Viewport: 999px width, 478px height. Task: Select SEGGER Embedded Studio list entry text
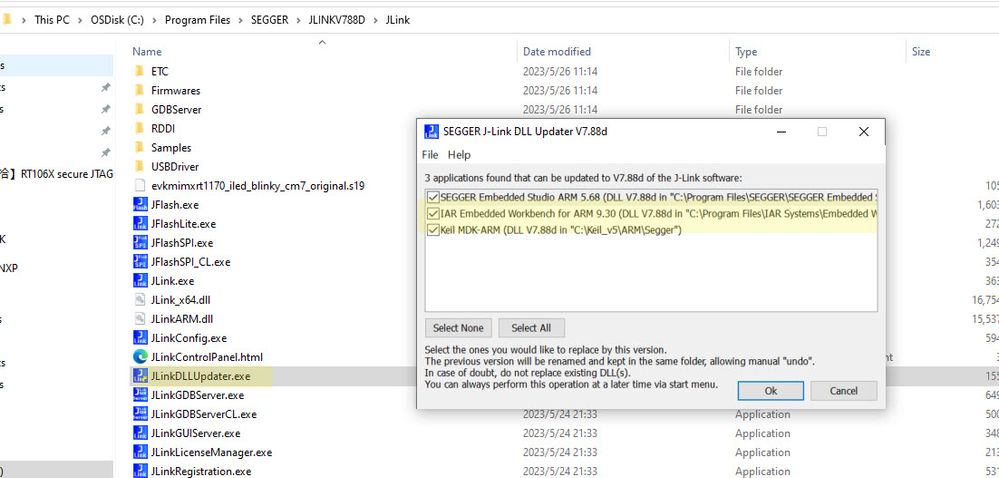coord(658,197)
